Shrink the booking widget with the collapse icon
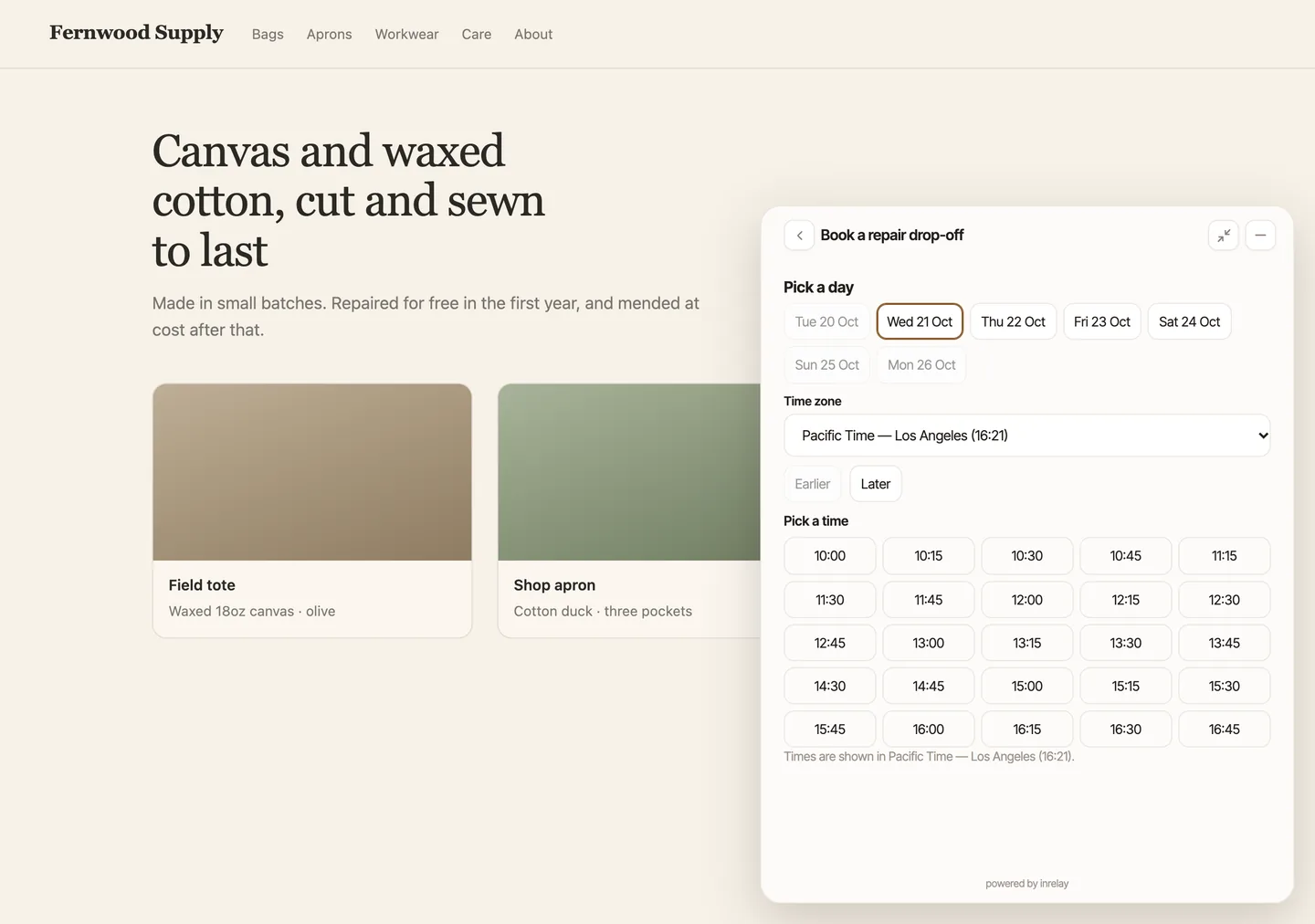Screen dimensions: 1315x924 tap(1224, 236)
